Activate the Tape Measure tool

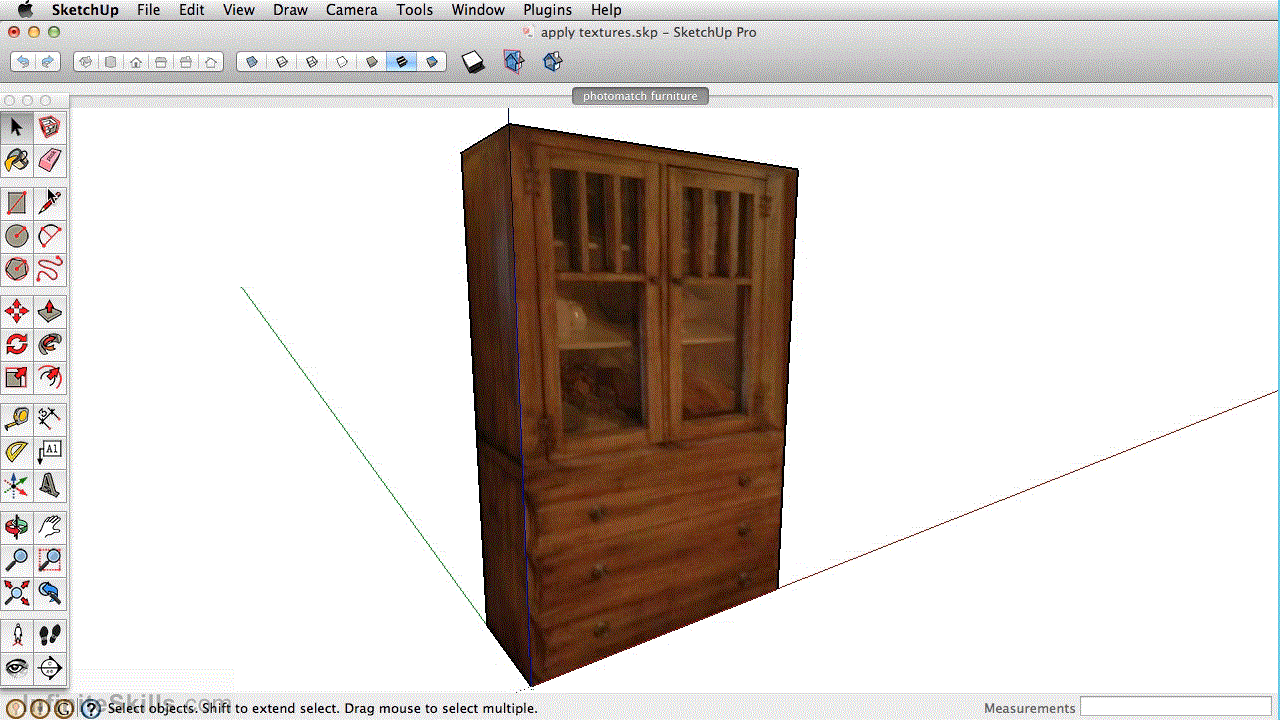coord(17,419)
